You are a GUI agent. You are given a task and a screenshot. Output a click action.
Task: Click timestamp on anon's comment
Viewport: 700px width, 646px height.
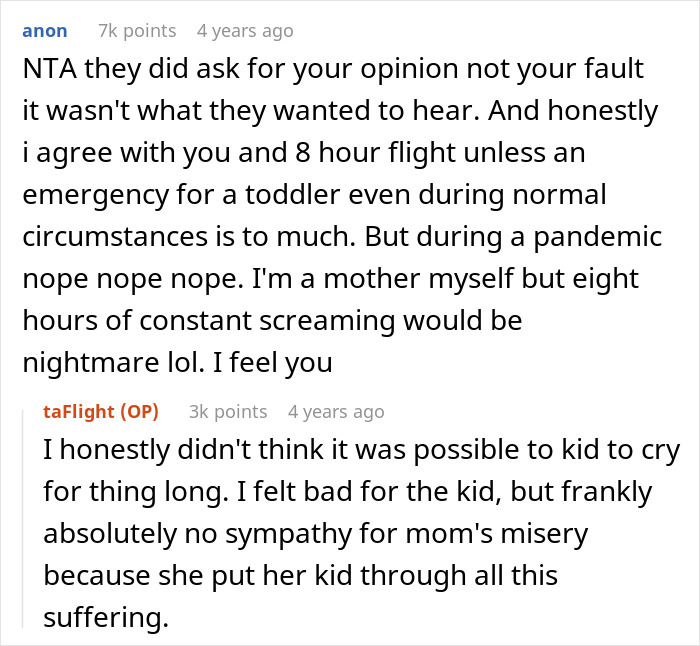click(245, 31)
